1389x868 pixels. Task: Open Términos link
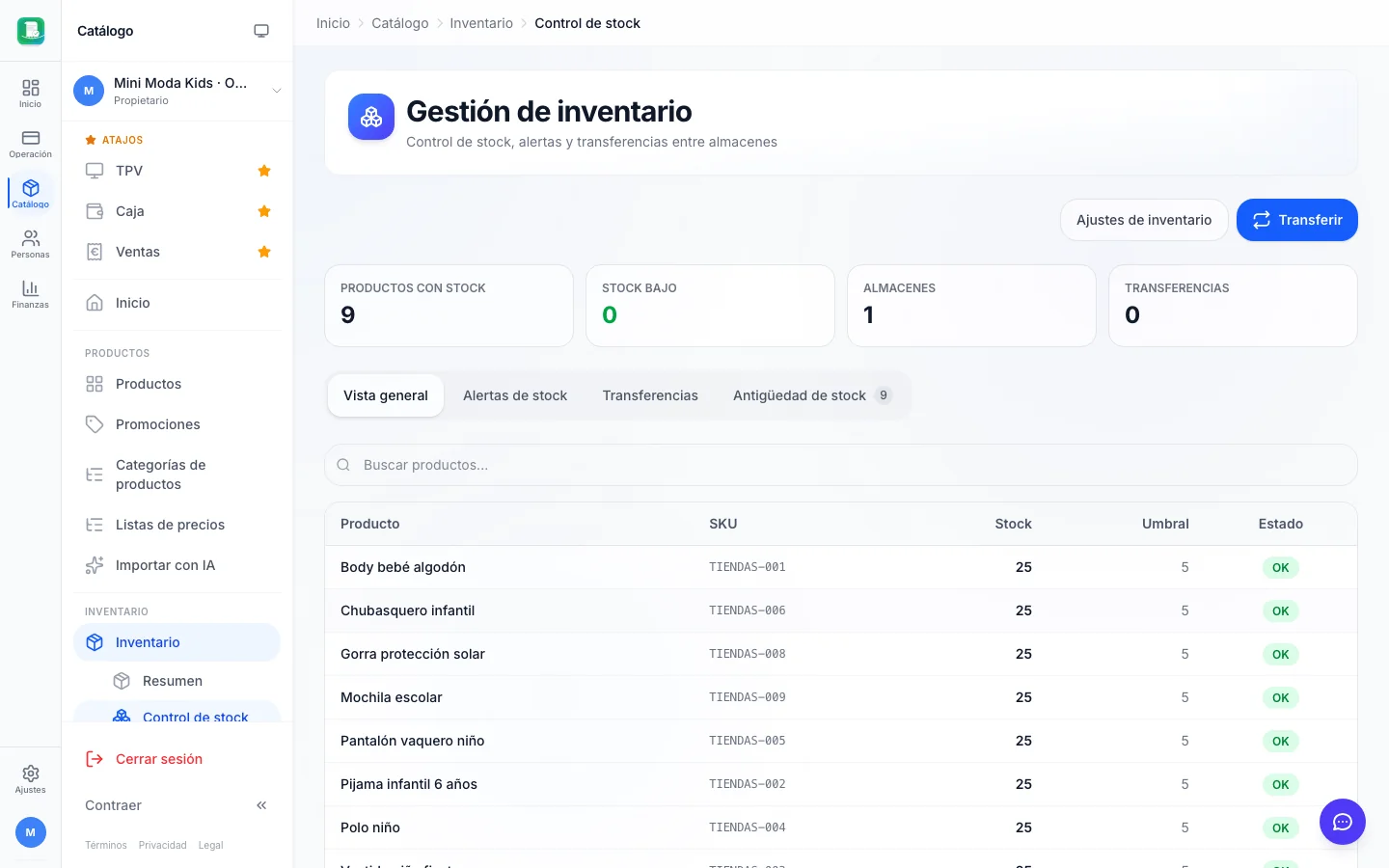click(106, 845)
